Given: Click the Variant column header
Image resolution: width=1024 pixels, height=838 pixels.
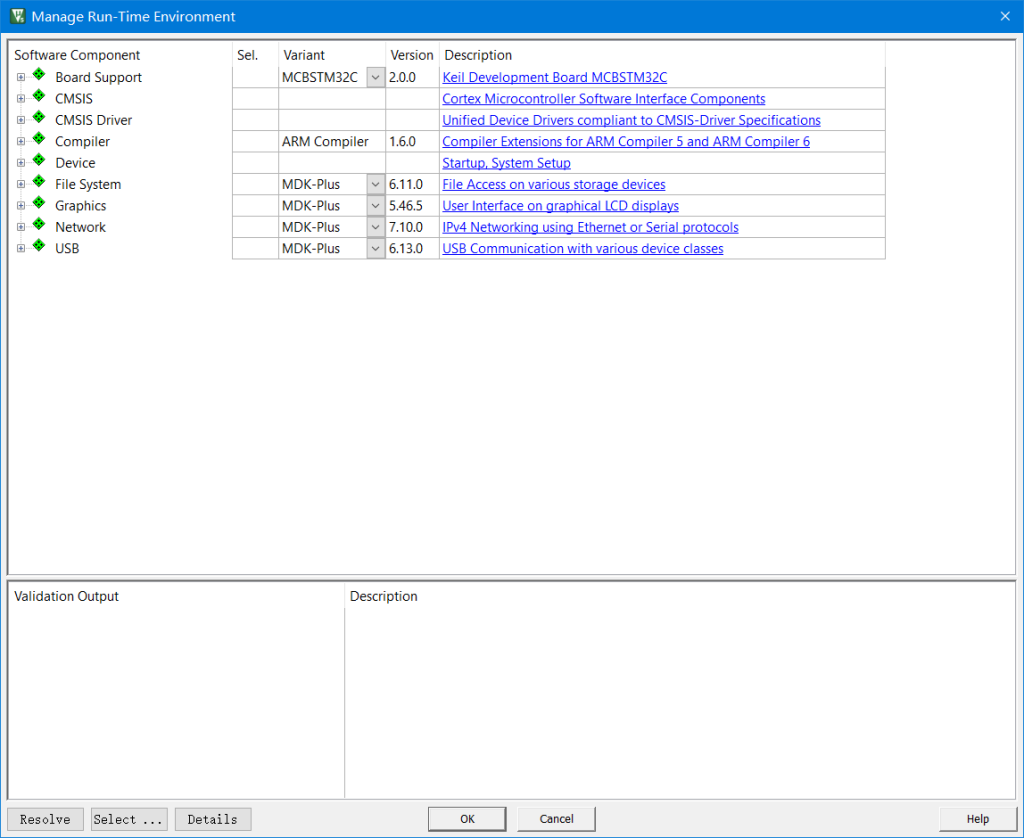Looking at the screenshot, I should 304,55.
